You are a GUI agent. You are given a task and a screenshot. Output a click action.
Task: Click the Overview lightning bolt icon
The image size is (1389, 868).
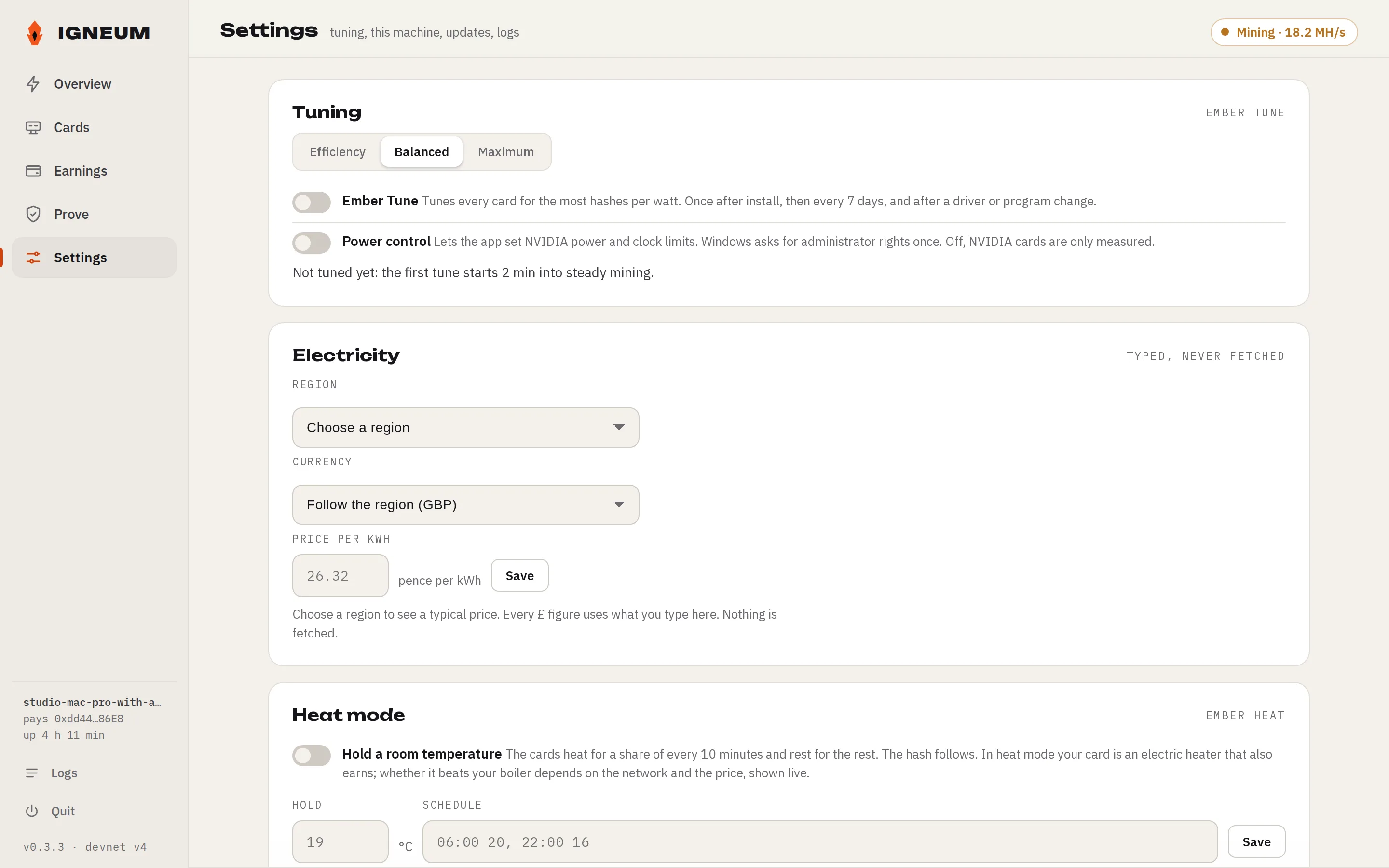pyautogui.click(x=33, y=84)
